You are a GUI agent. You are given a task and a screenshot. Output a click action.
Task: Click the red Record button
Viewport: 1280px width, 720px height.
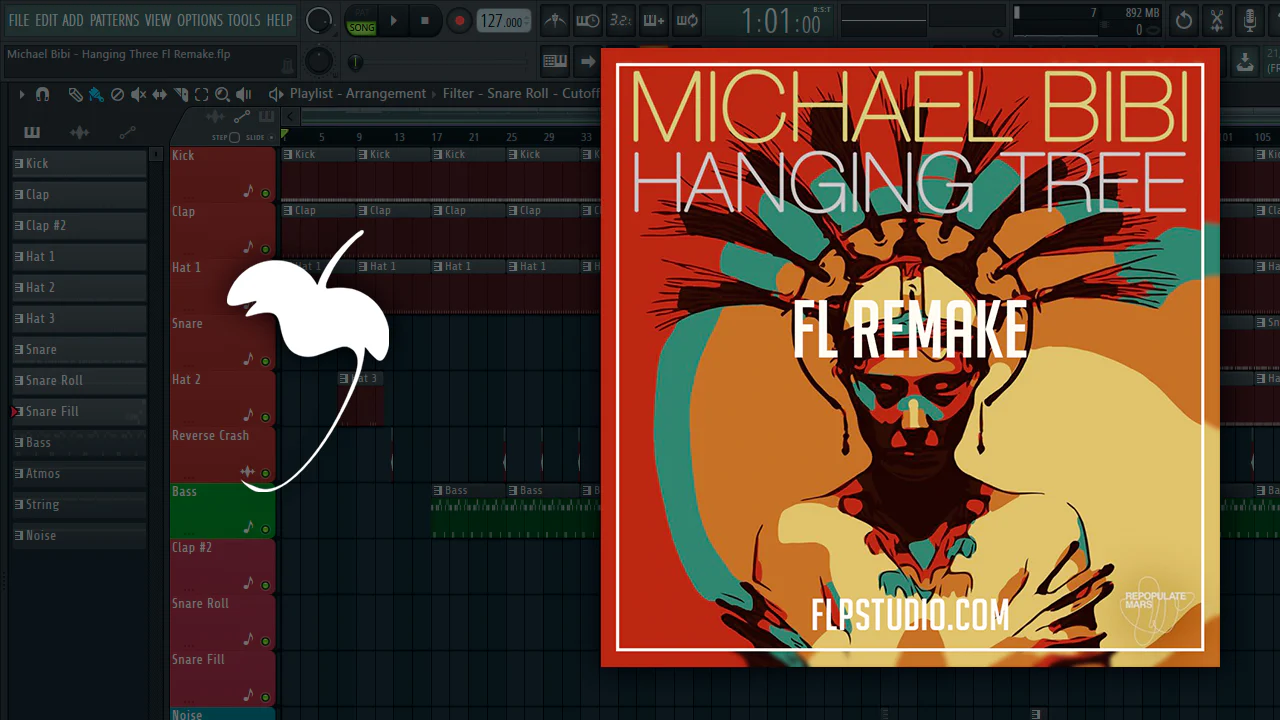[459, 21]
